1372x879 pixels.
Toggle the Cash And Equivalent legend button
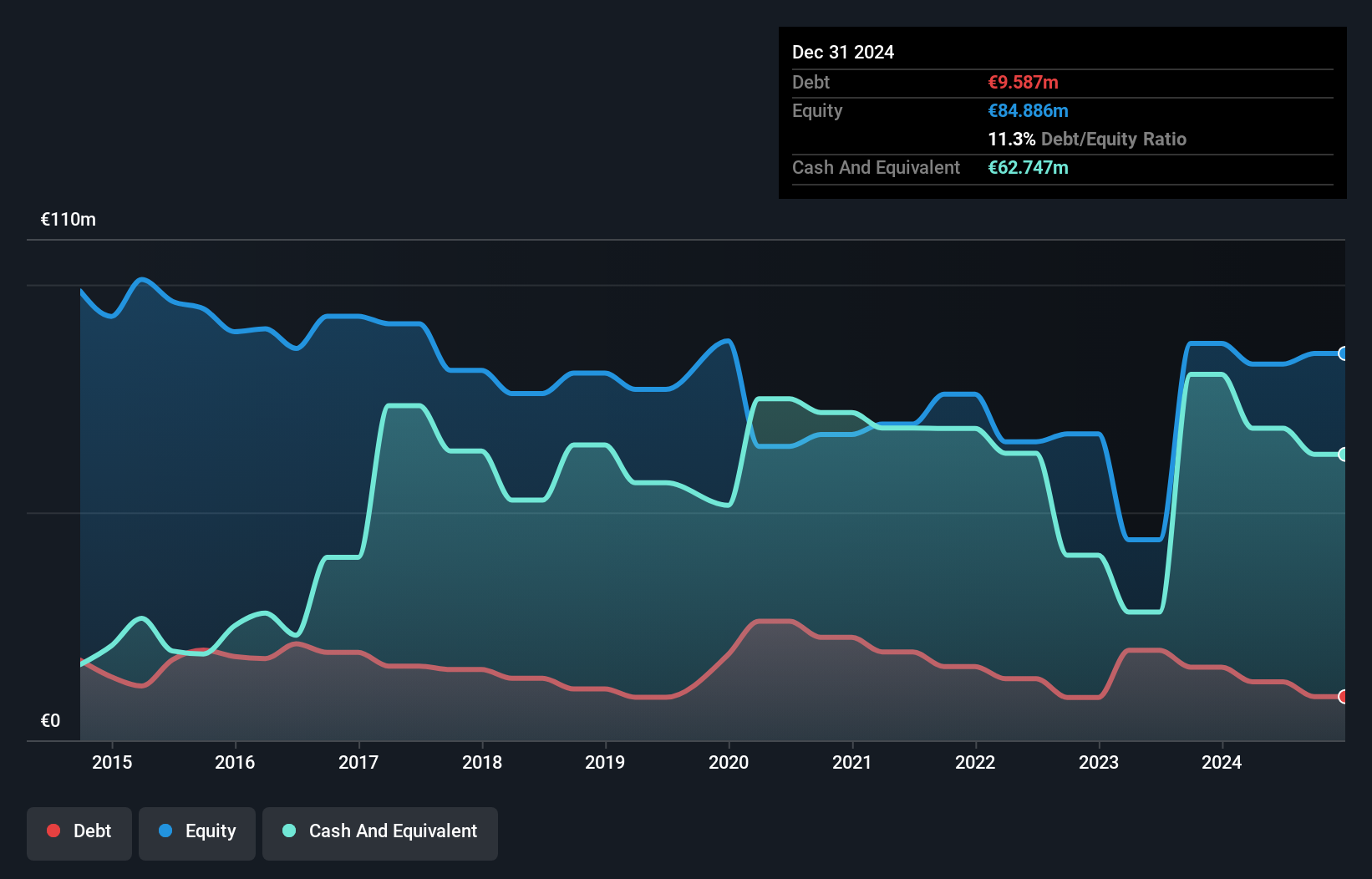pyautogui.click(x=380, y=833)
